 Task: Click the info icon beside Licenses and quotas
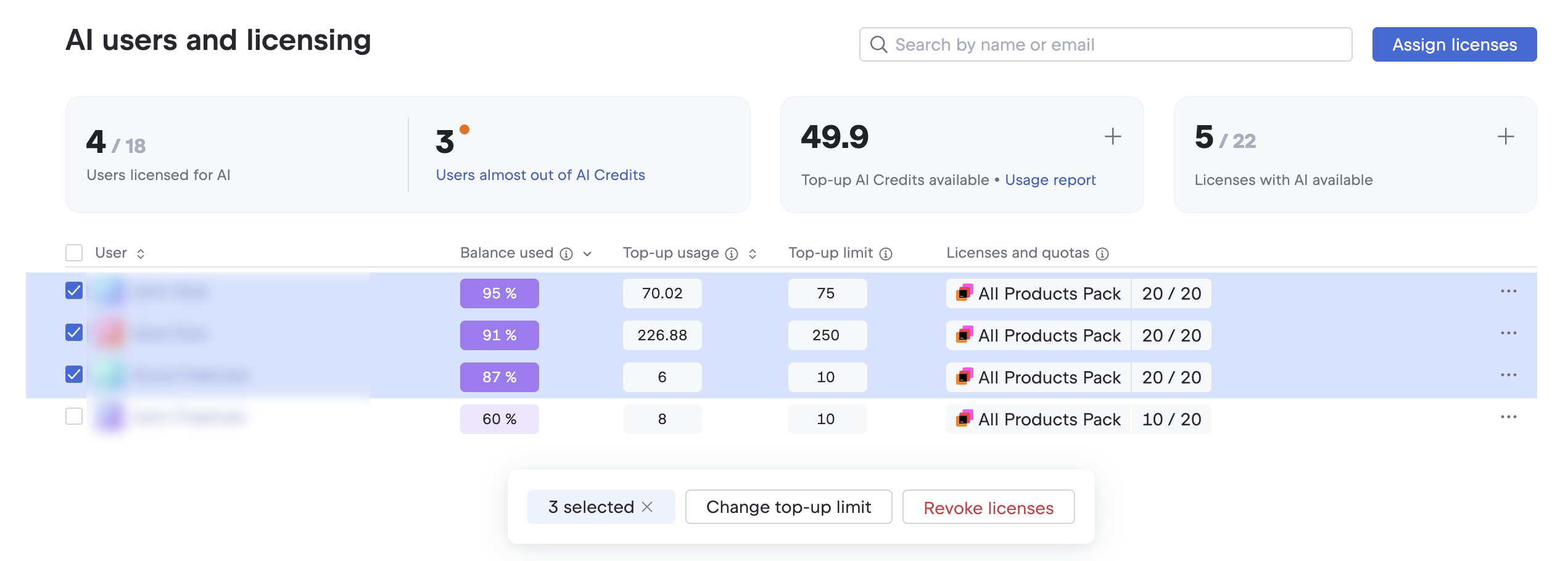coord(1103,253)
